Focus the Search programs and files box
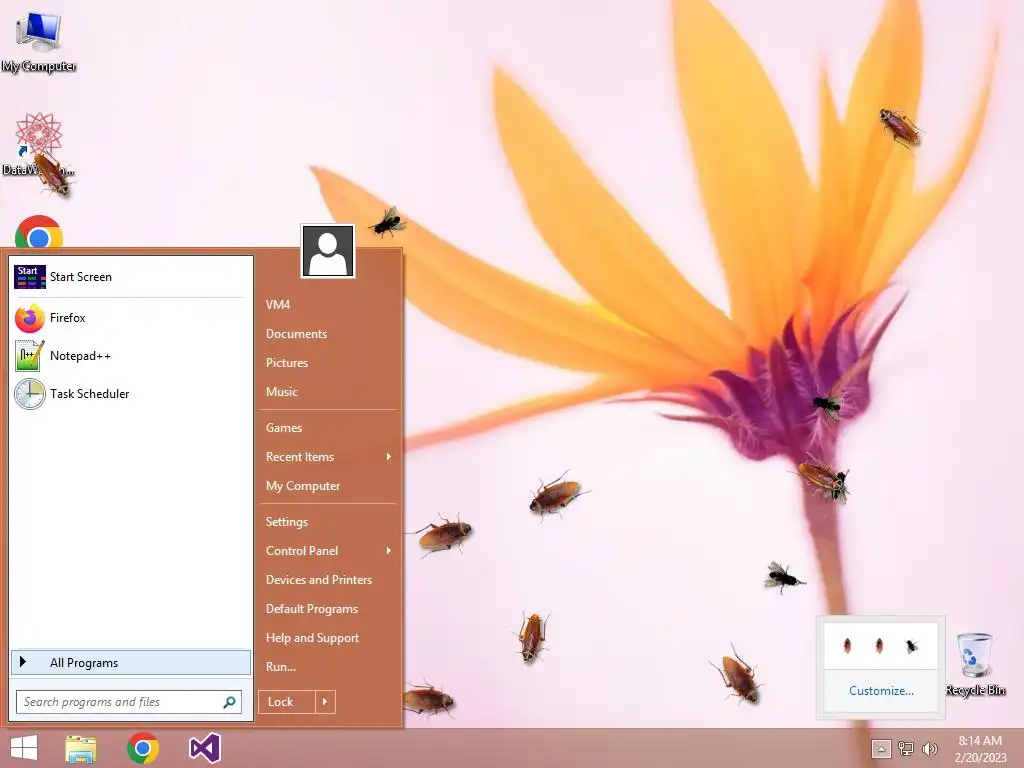The height and width of the screenshot is (768, 1024). coord(129,702)
